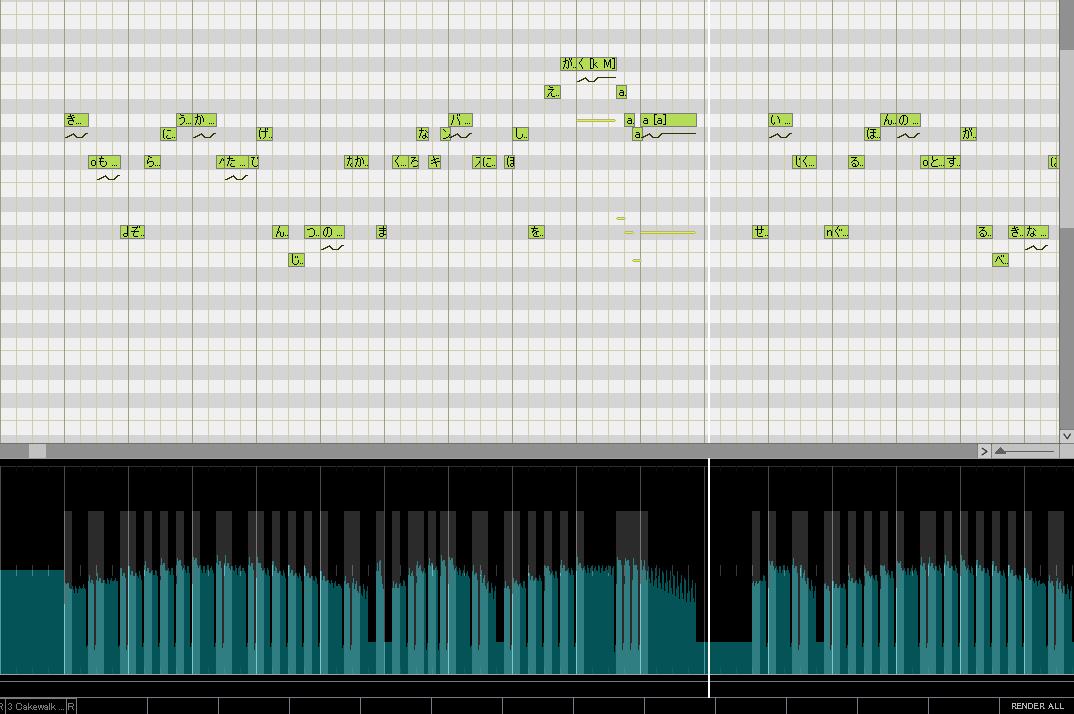The height and width of the screenshot is (714, 1074).
Task: Select the 'じ..' note
Action: pos(296,260)
